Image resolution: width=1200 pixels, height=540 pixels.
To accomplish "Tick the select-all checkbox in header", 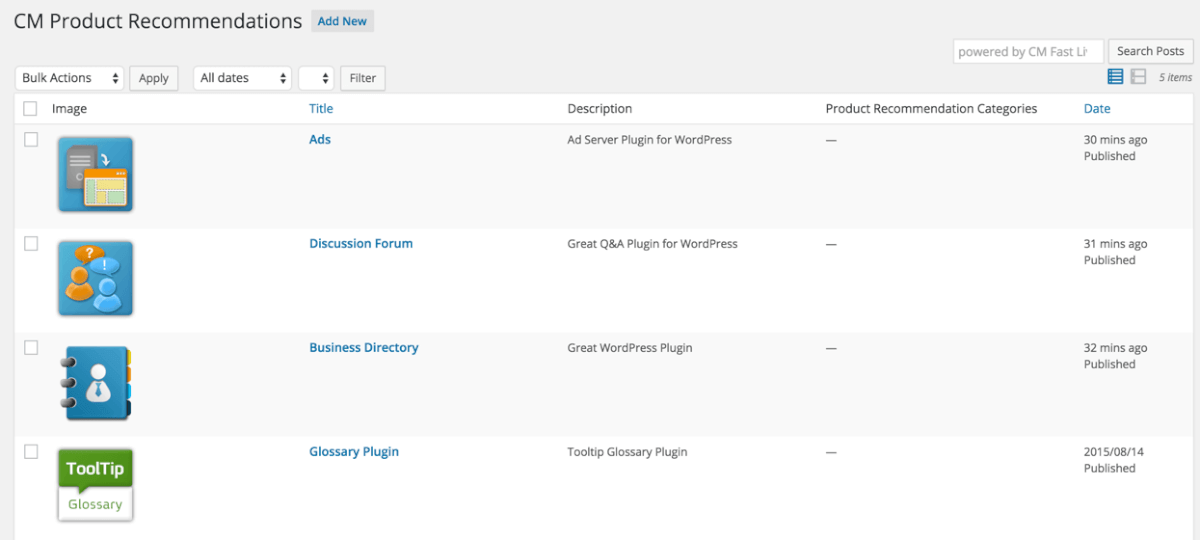I will coord(30,109).
